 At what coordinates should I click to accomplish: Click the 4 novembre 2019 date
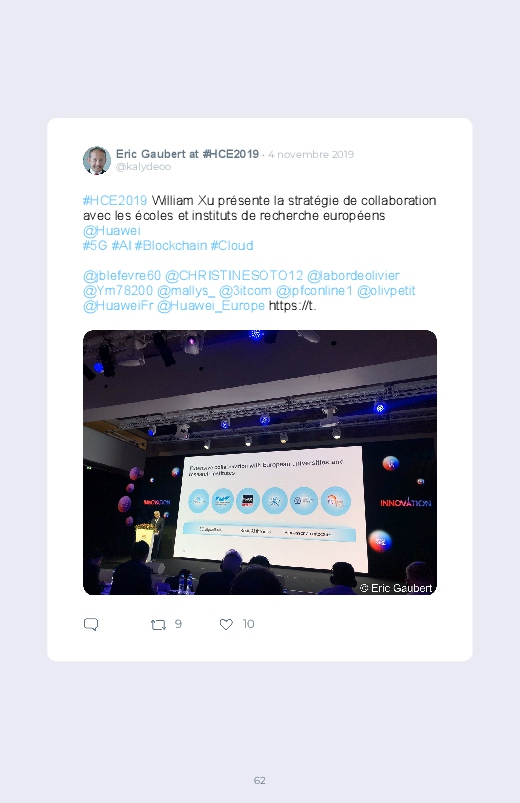tap(311, 155)
